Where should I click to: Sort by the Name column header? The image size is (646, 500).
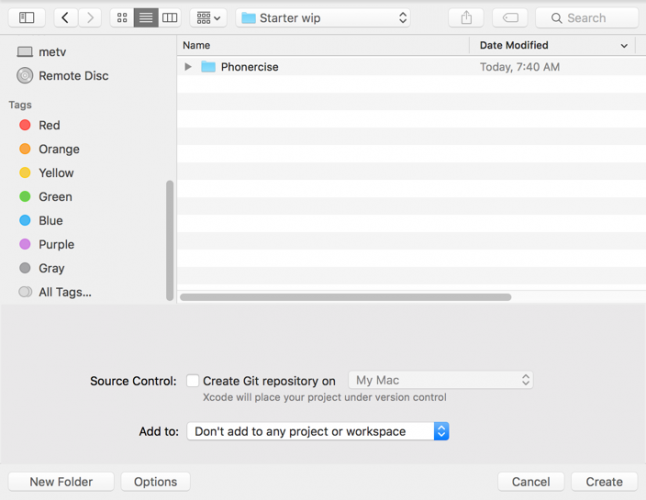coord(323,45)
